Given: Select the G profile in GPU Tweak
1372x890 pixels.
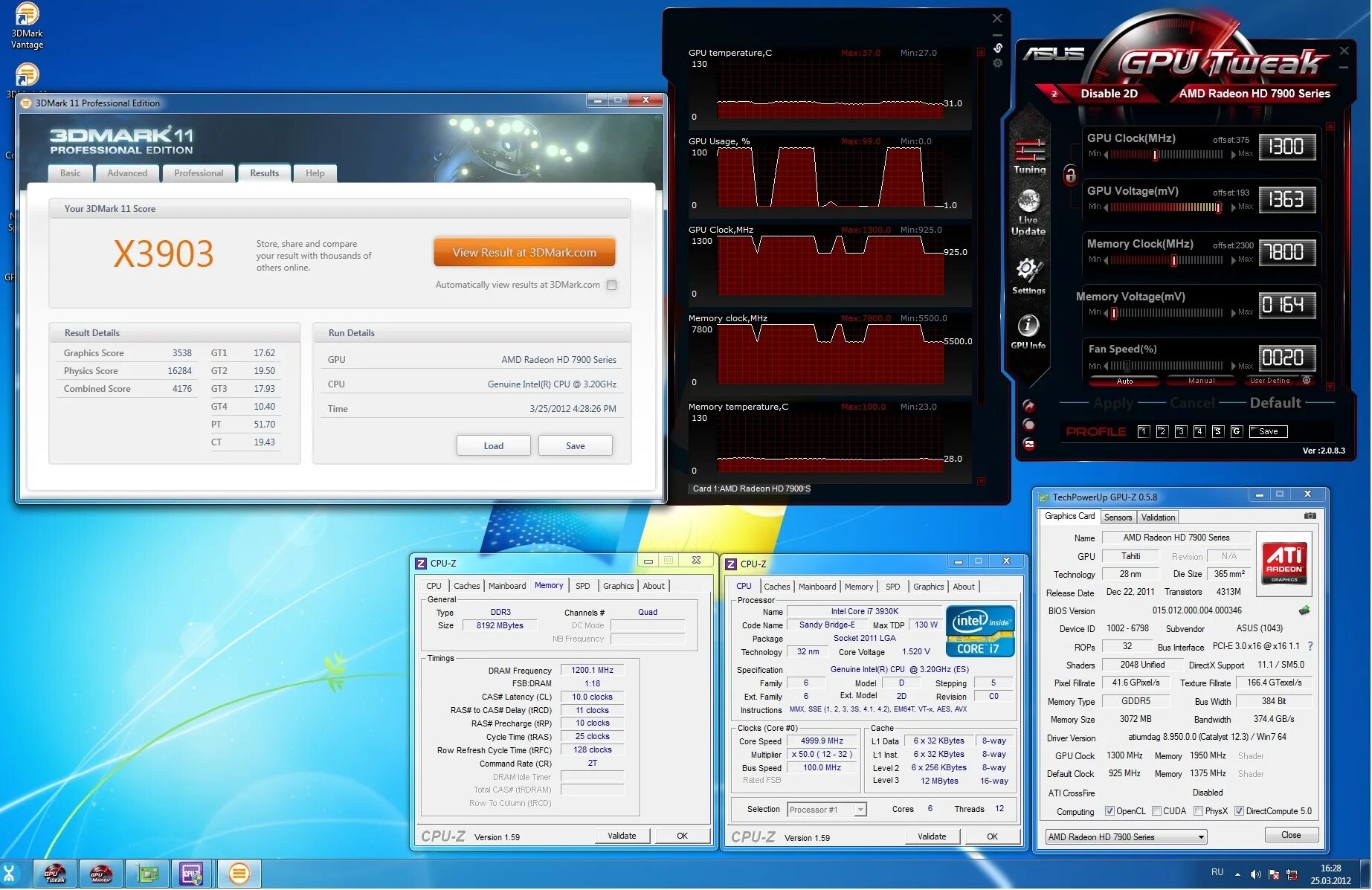Looking at the screenshot, I should click(1237, 431).
